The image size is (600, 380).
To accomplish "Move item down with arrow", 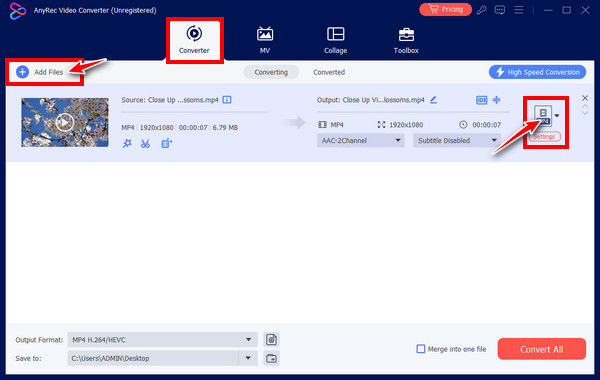I will point(585,113).
